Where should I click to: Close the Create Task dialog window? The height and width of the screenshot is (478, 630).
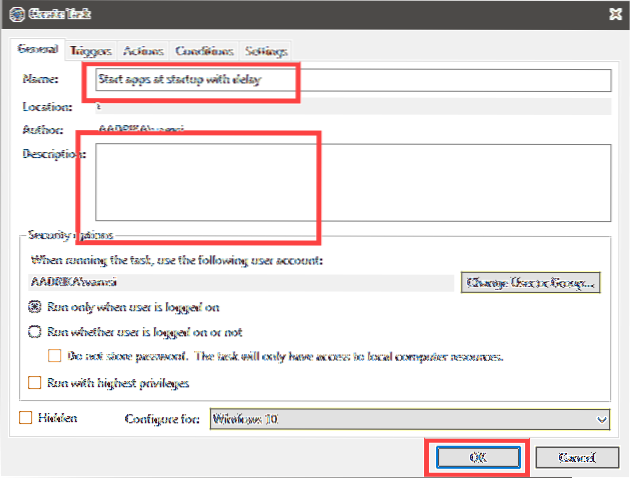point(611,13)
